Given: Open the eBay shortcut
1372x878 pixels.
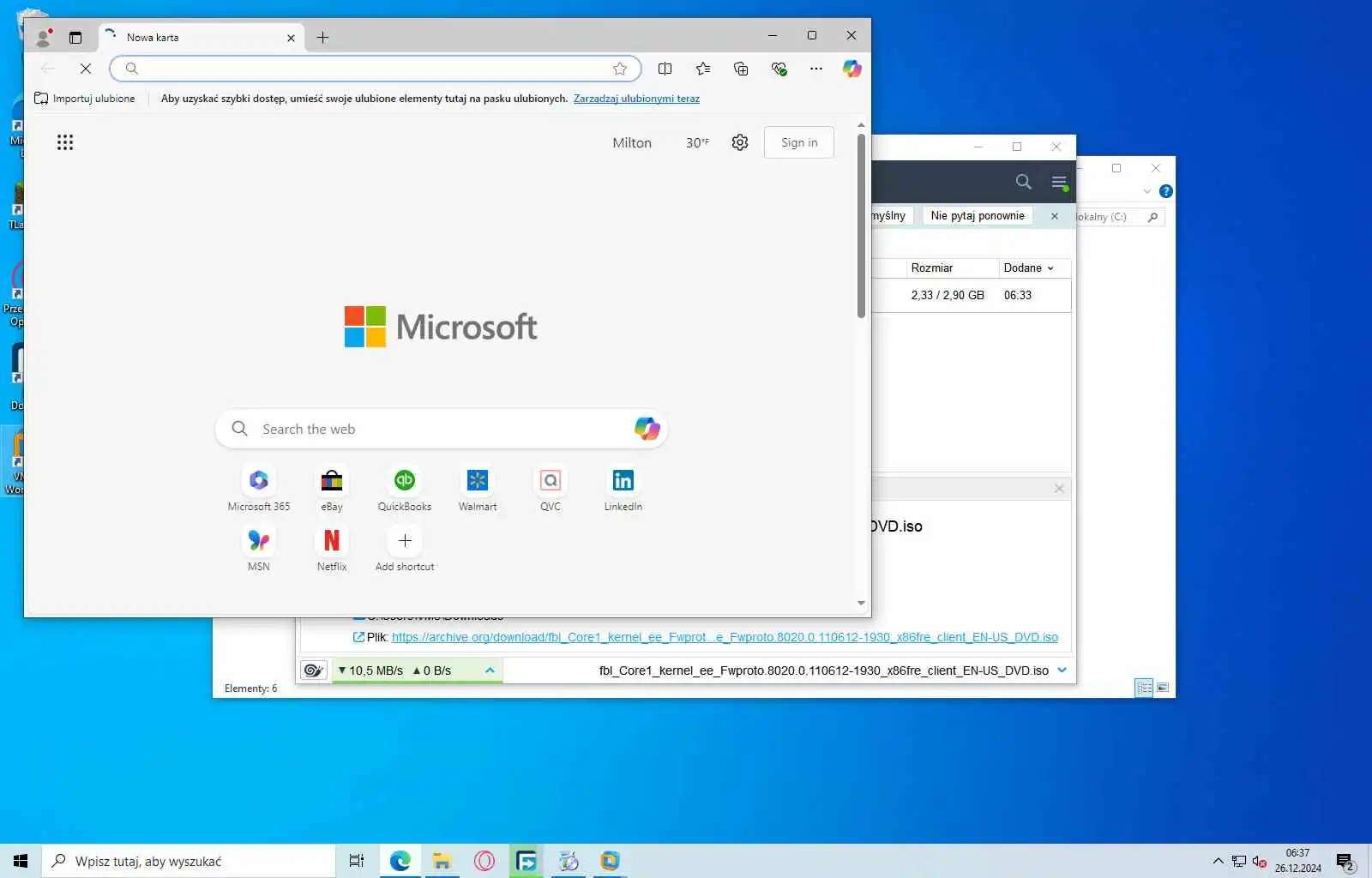Looking at the screenshot, I should pyautogui.click(x=332, y=490).
